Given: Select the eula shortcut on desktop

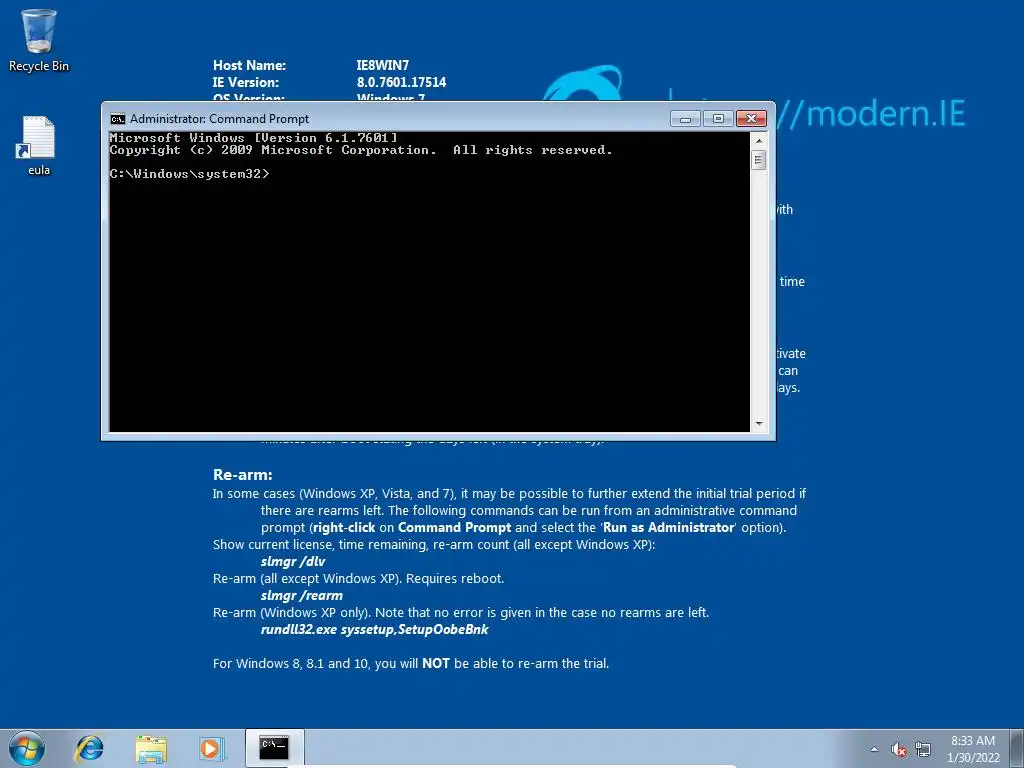Looking at the screenshot, I should [x=39, y=145].
